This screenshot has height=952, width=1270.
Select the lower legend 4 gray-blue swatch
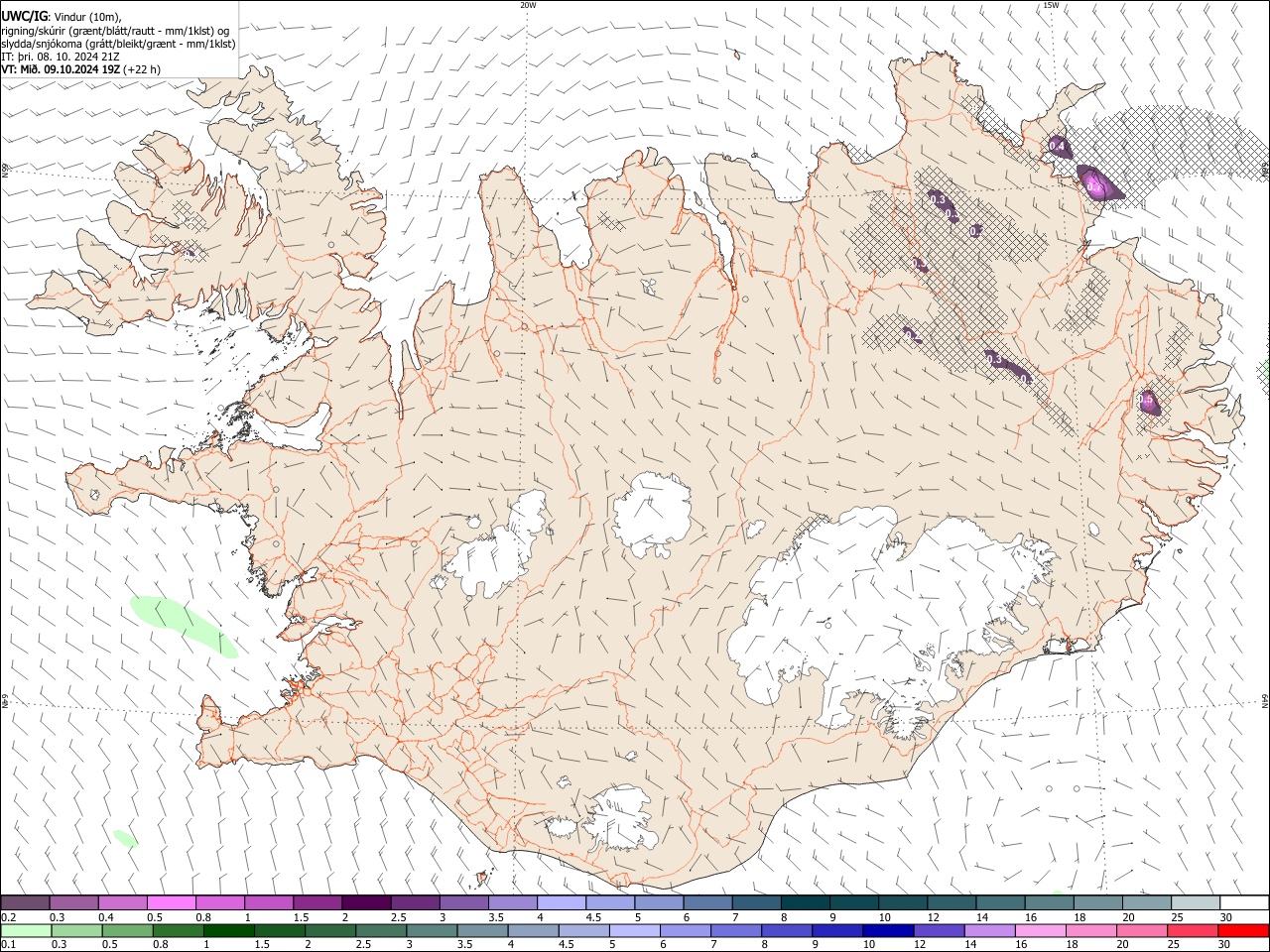pyautogui.click(x=533, y=930)
